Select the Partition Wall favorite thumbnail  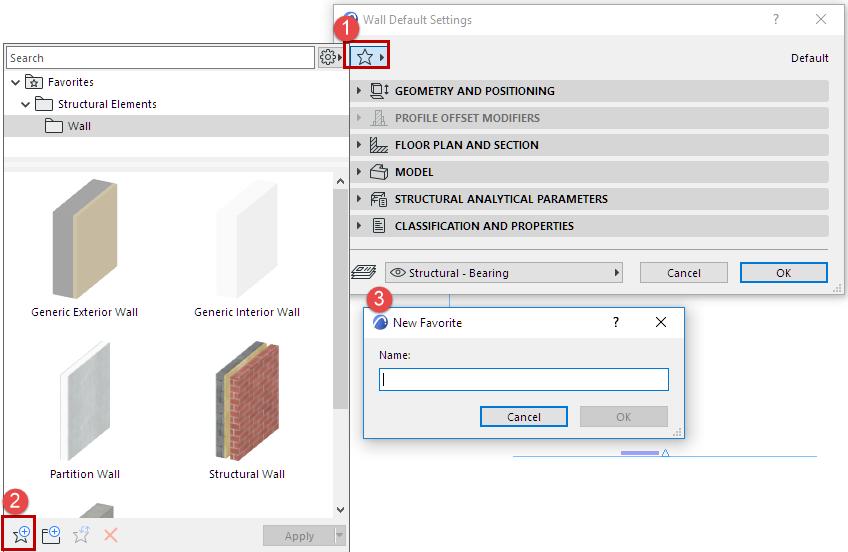85,401
